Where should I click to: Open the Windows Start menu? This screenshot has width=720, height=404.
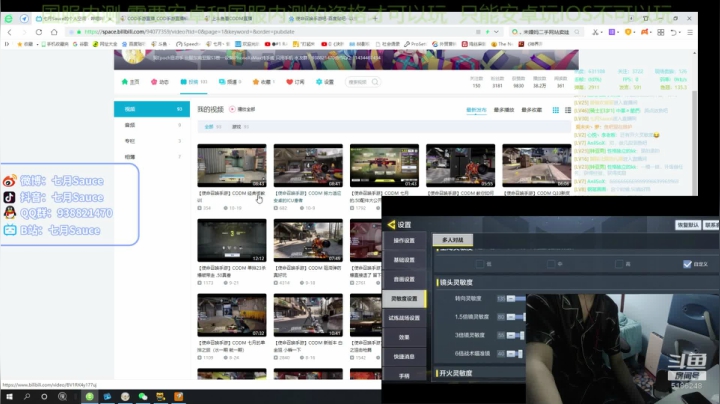tap(9, 396)
